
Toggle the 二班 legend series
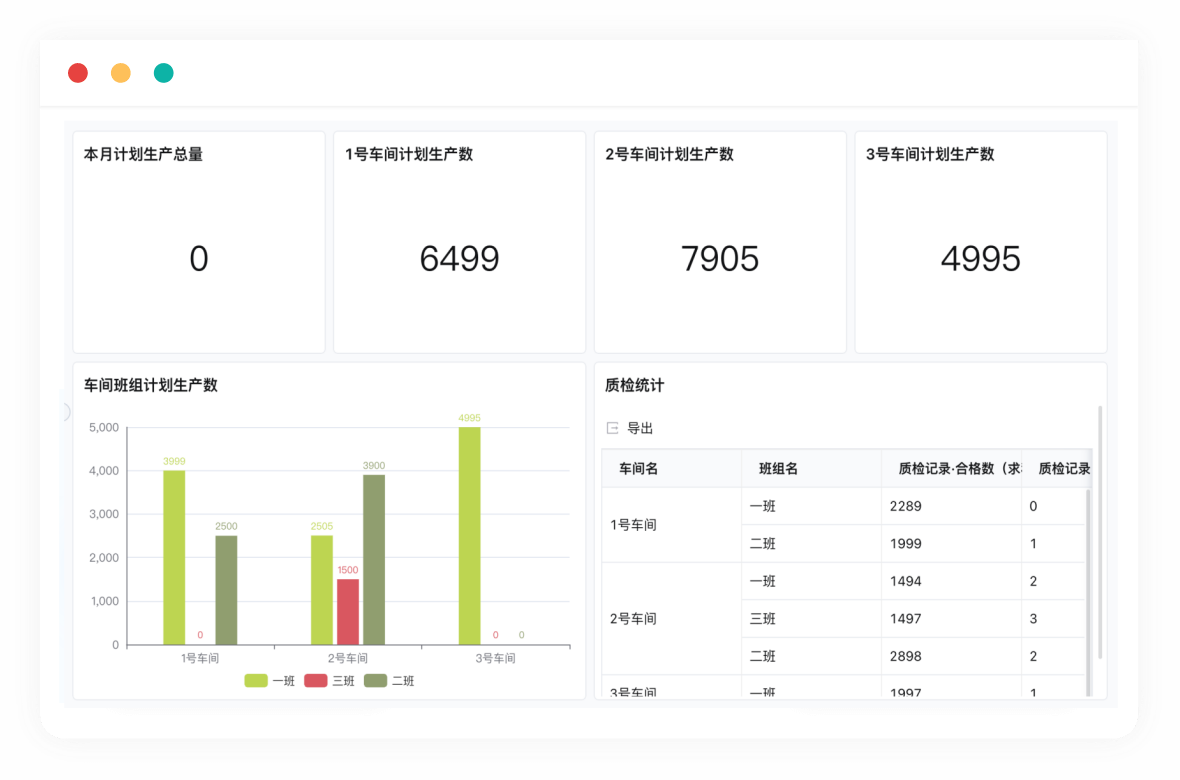click(389, 681)
